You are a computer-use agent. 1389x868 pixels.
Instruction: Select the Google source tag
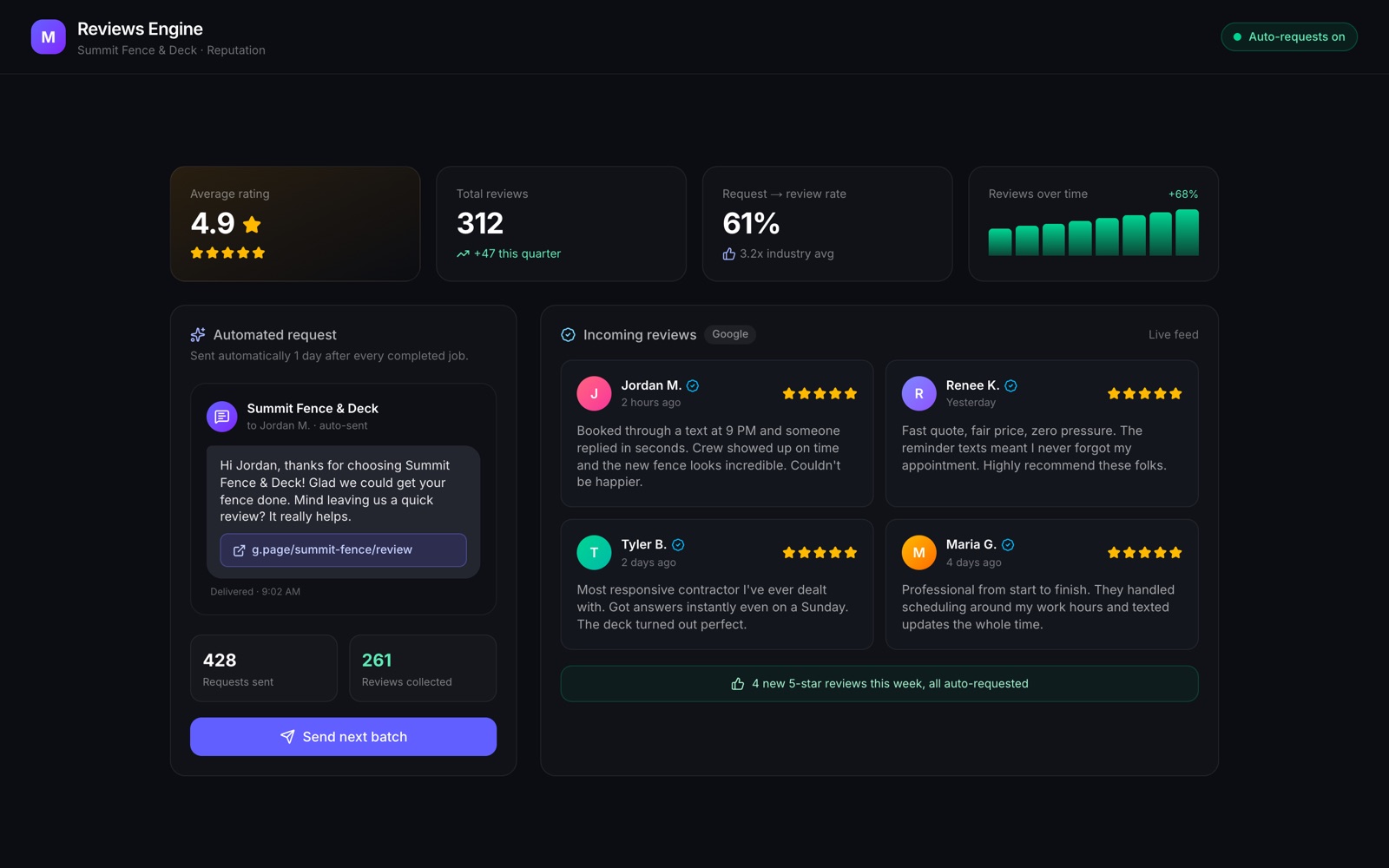[x=730, y=334]
